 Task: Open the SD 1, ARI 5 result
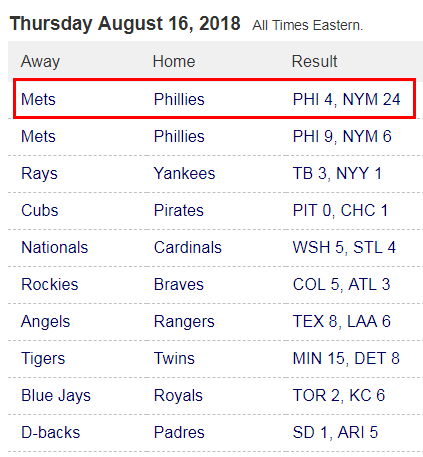335,432
